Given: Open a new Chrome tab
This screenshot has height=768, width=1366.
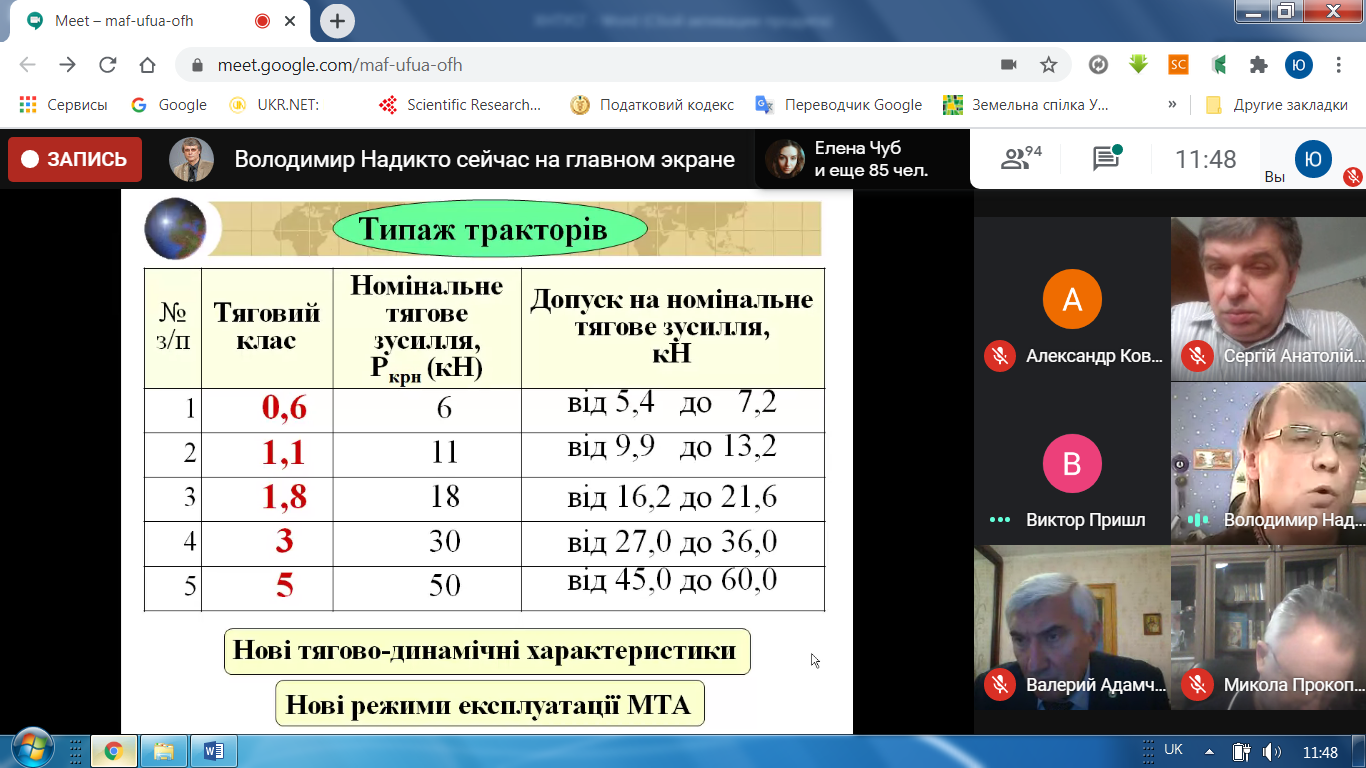Looking at the screenshot, I should [337, 21].
